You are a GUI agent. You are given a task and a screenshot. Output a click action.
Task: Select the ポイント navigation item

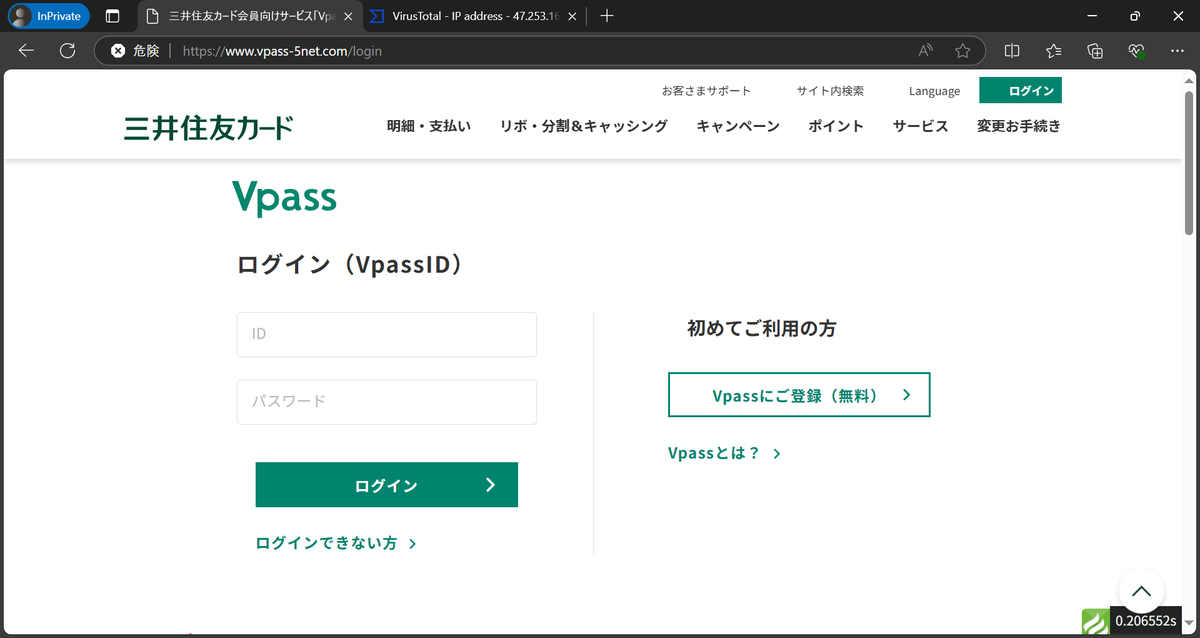coord(836,126)
